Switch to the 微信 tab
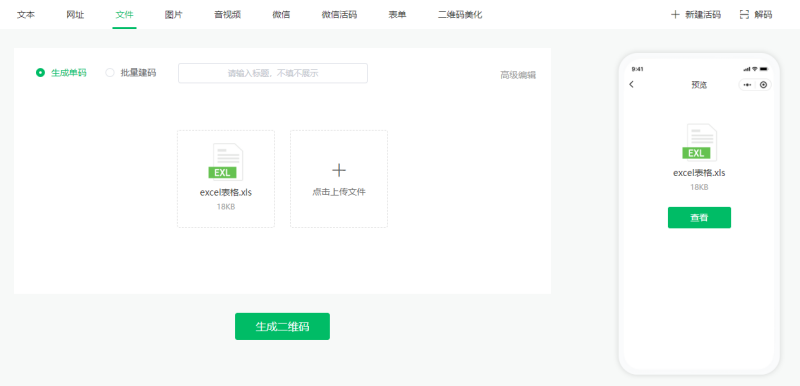The image size is (800, 386). 281,15
